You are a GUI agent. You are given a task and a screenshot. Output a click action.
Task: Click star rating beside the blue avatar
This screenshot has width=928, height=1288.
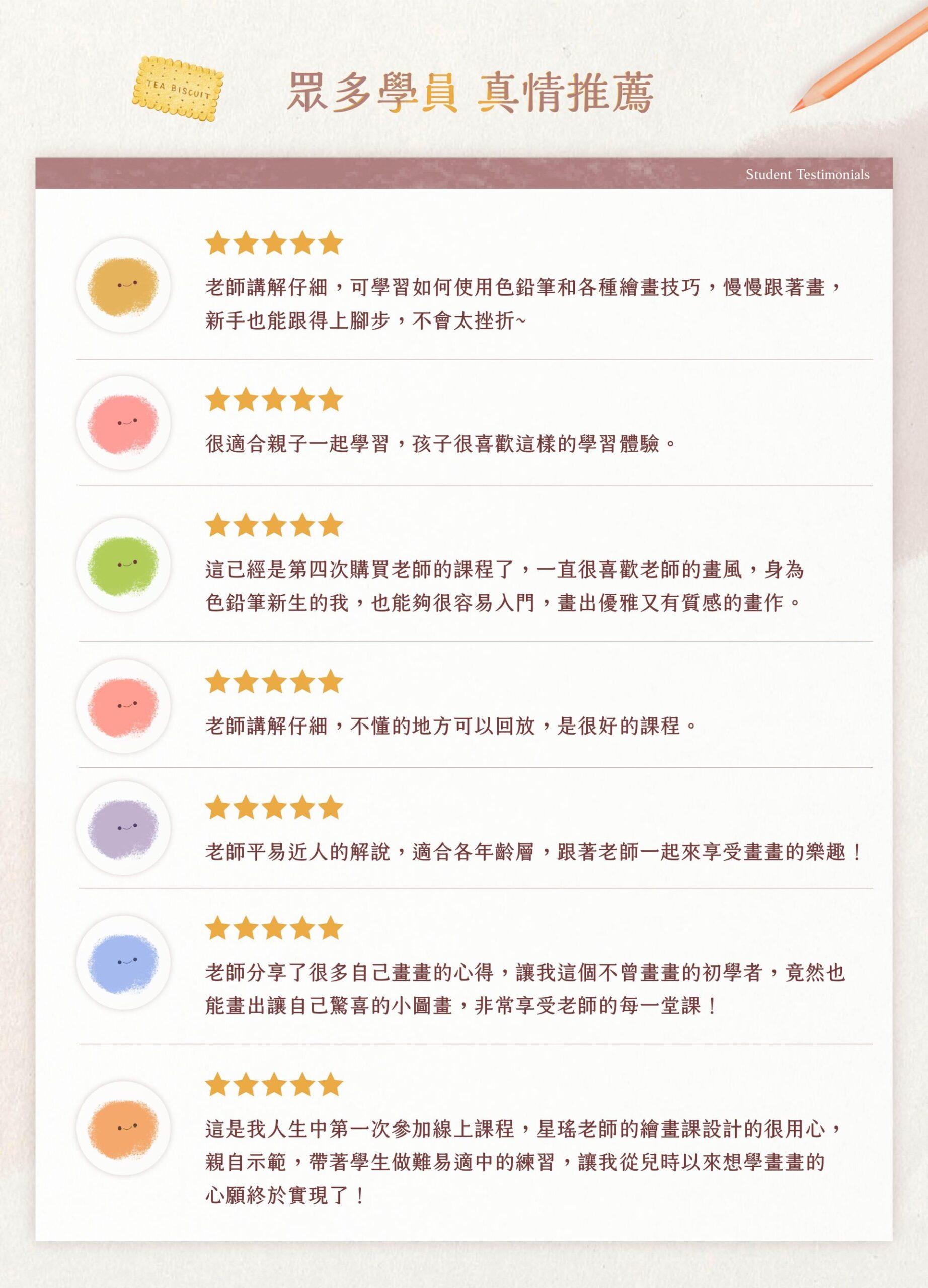[274, 929]
